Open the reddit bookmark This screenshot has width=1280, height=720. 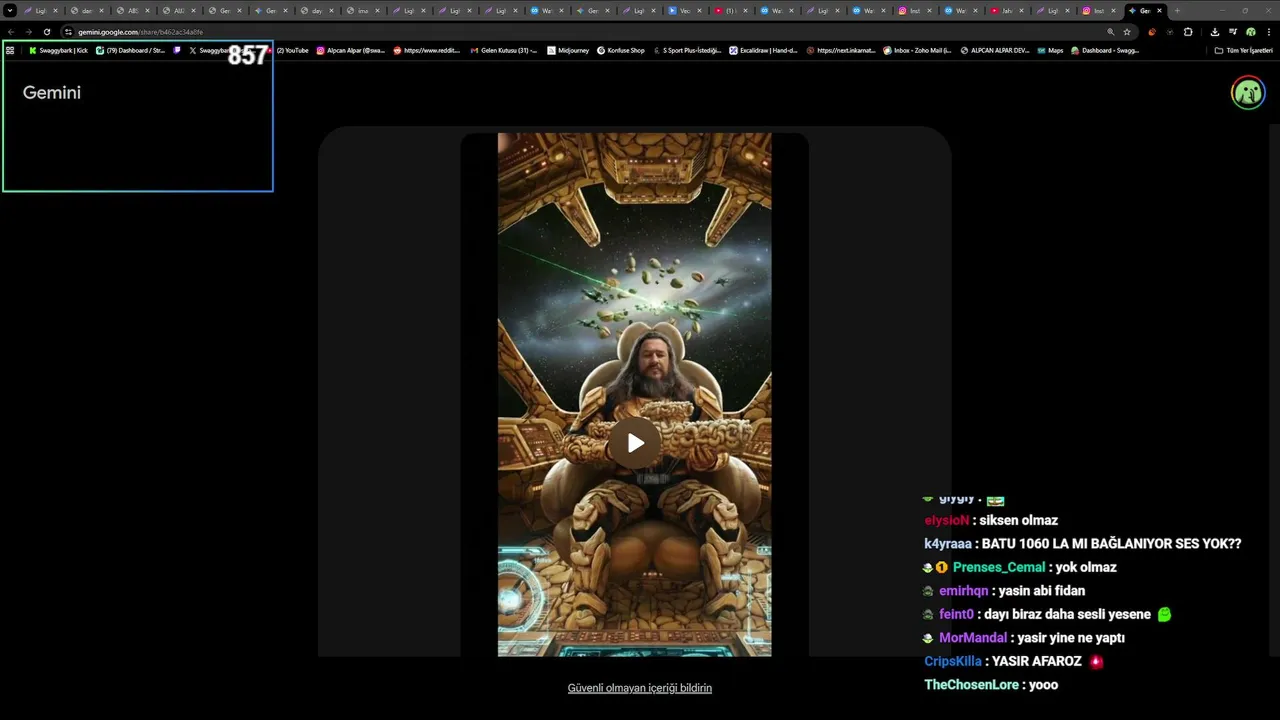[427, 50]
